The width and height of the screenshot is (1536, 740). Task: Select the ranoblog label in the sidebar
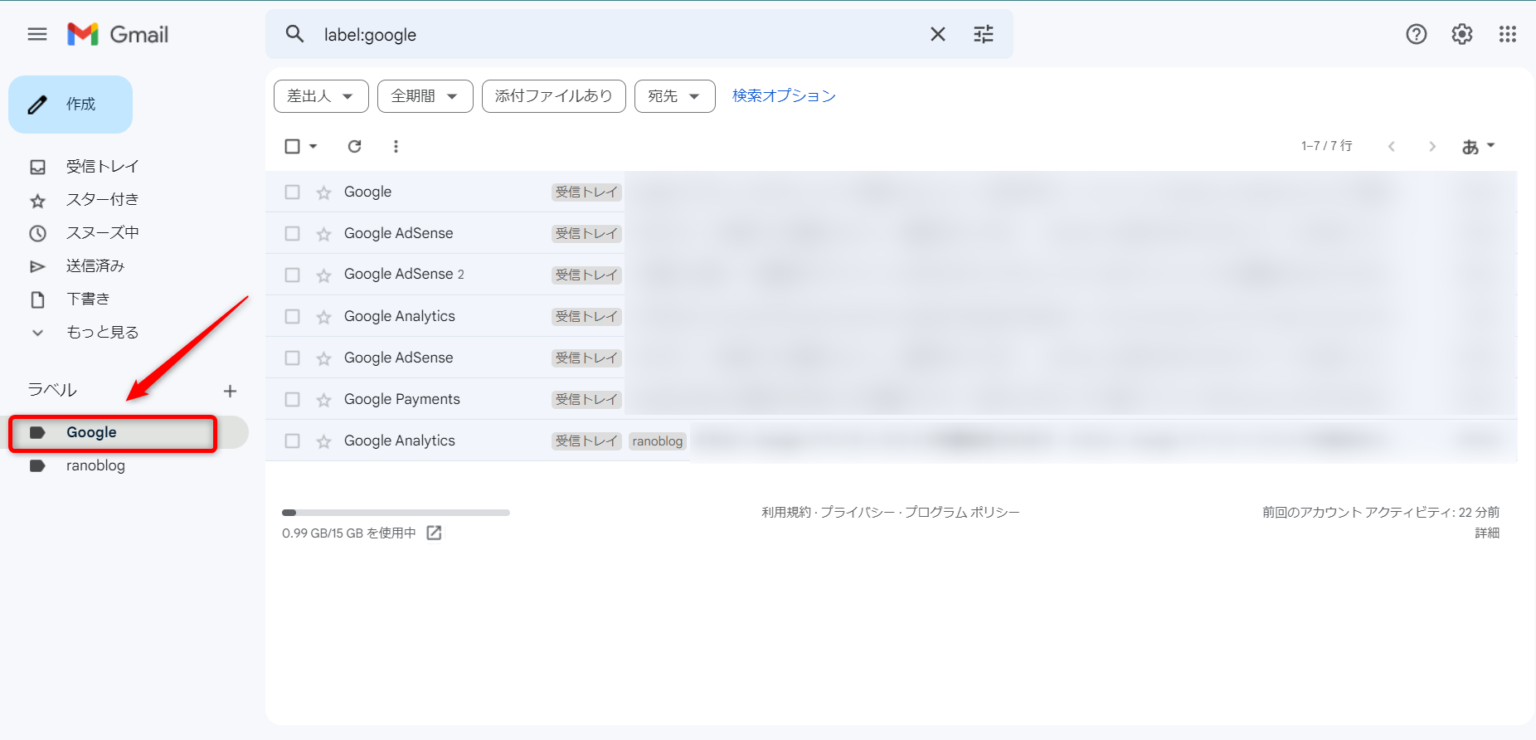coord(96,465)
